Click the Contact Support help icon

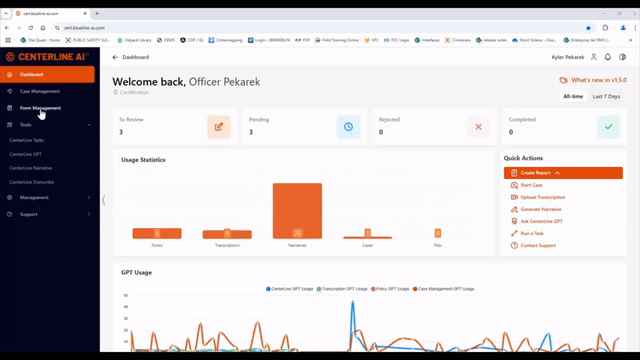coord(514,245)
